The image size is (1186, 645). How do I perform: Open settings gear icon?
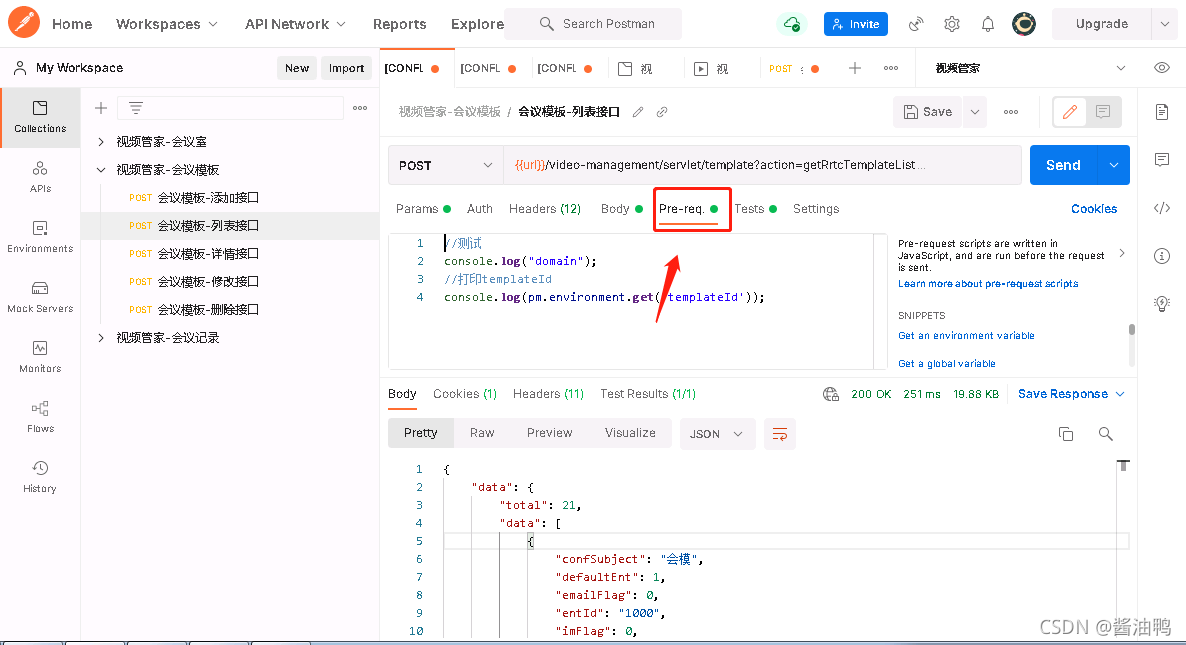(952, 24)
